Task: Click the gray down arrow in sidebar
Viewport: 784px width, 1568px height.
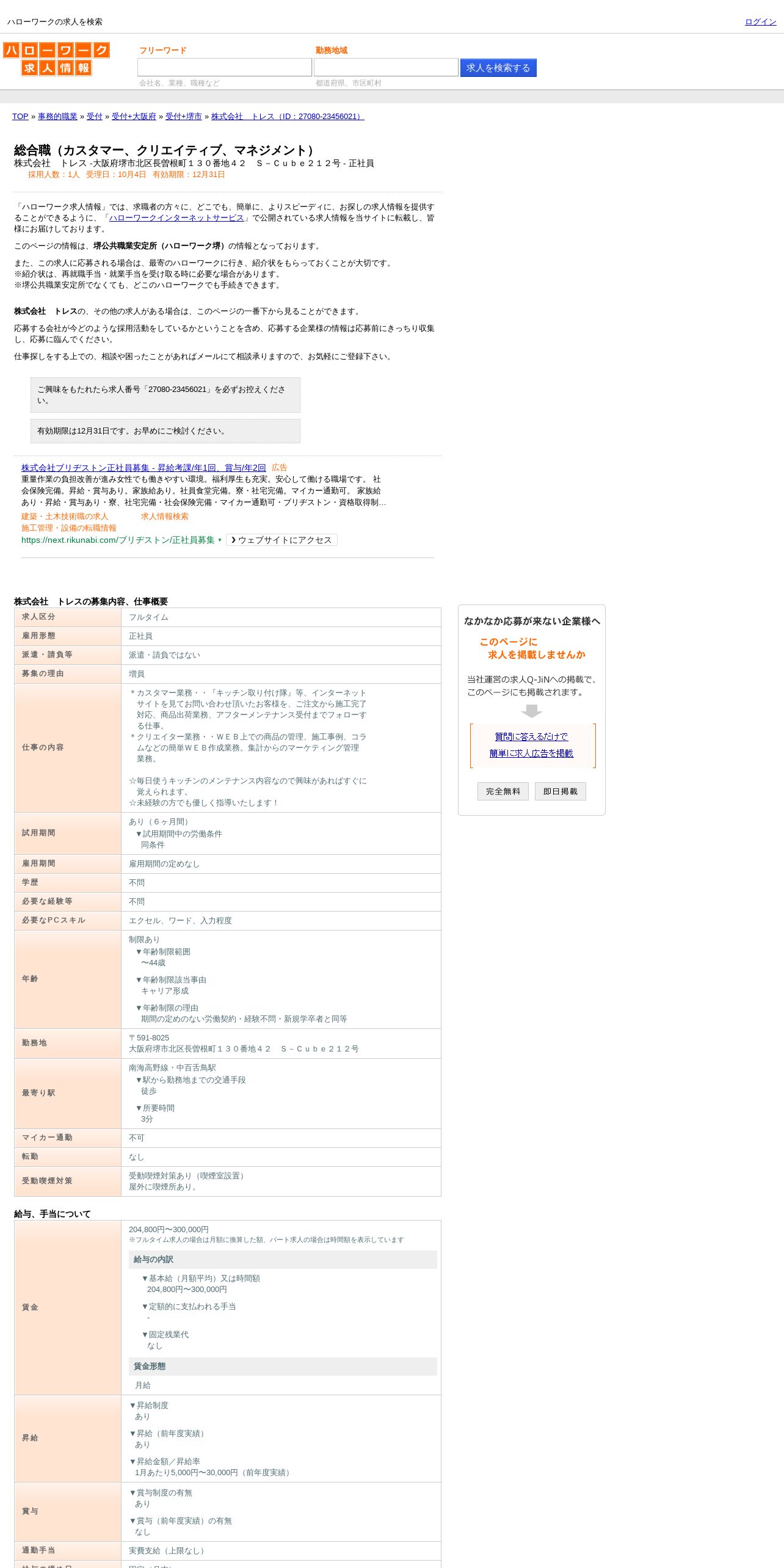Action: (532, 711)
